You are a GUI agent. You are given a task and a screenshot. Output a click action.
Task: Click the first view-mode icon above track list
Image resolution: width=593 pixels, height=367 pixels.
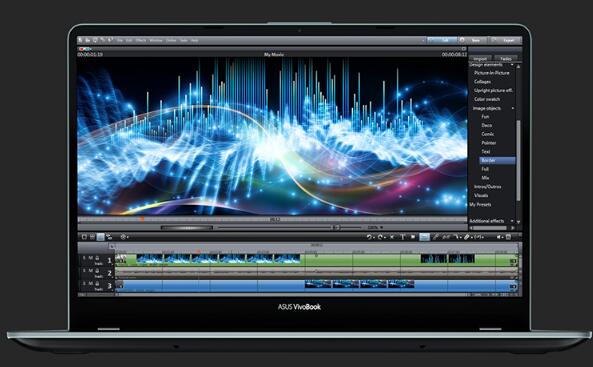[84, 237]
